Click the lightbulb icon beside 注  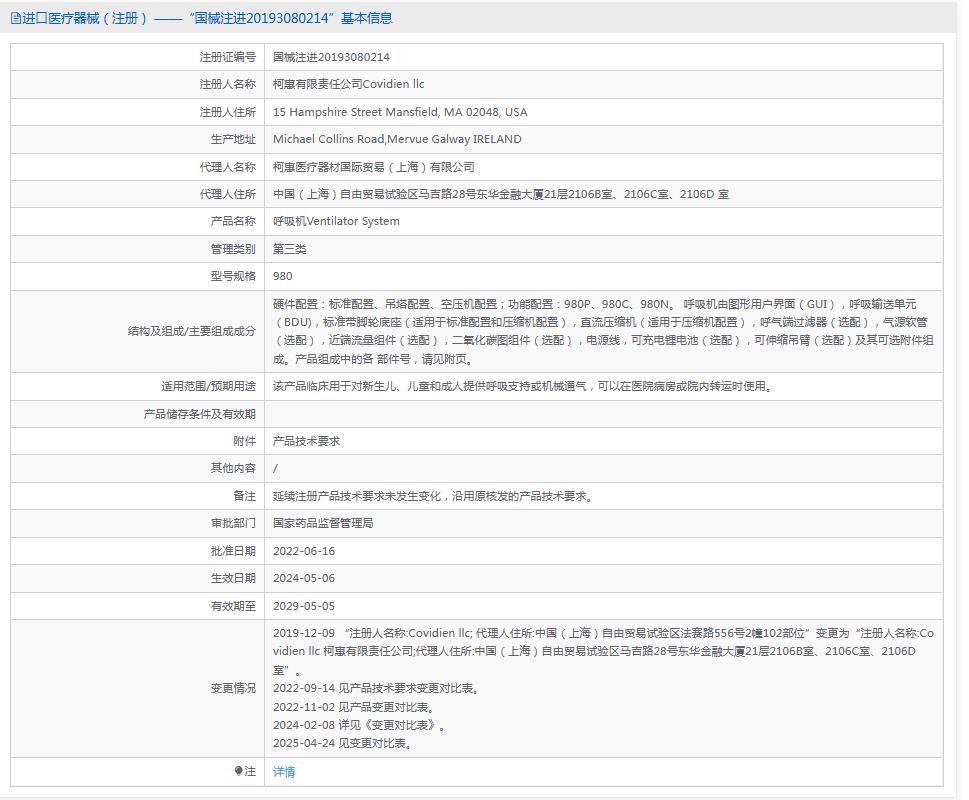(x=239, y=771)
